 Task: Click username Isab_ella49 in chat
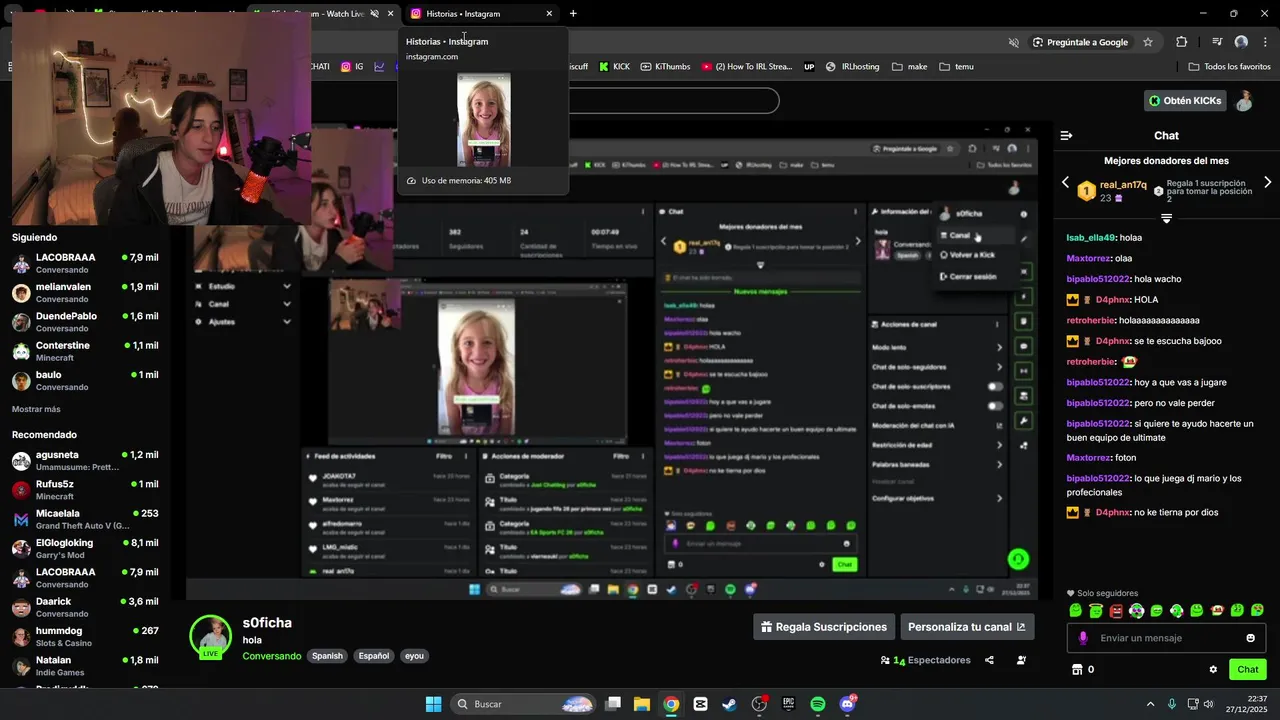[1090, 238]
